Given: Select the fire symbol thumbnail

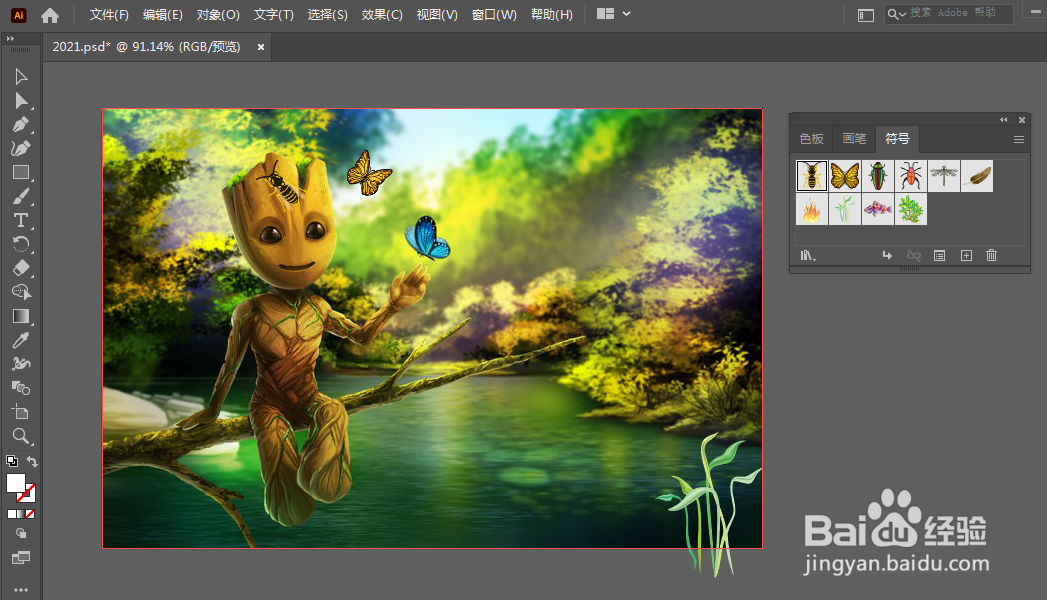Looking at the screenshot, I should click(x=812, y=209).
